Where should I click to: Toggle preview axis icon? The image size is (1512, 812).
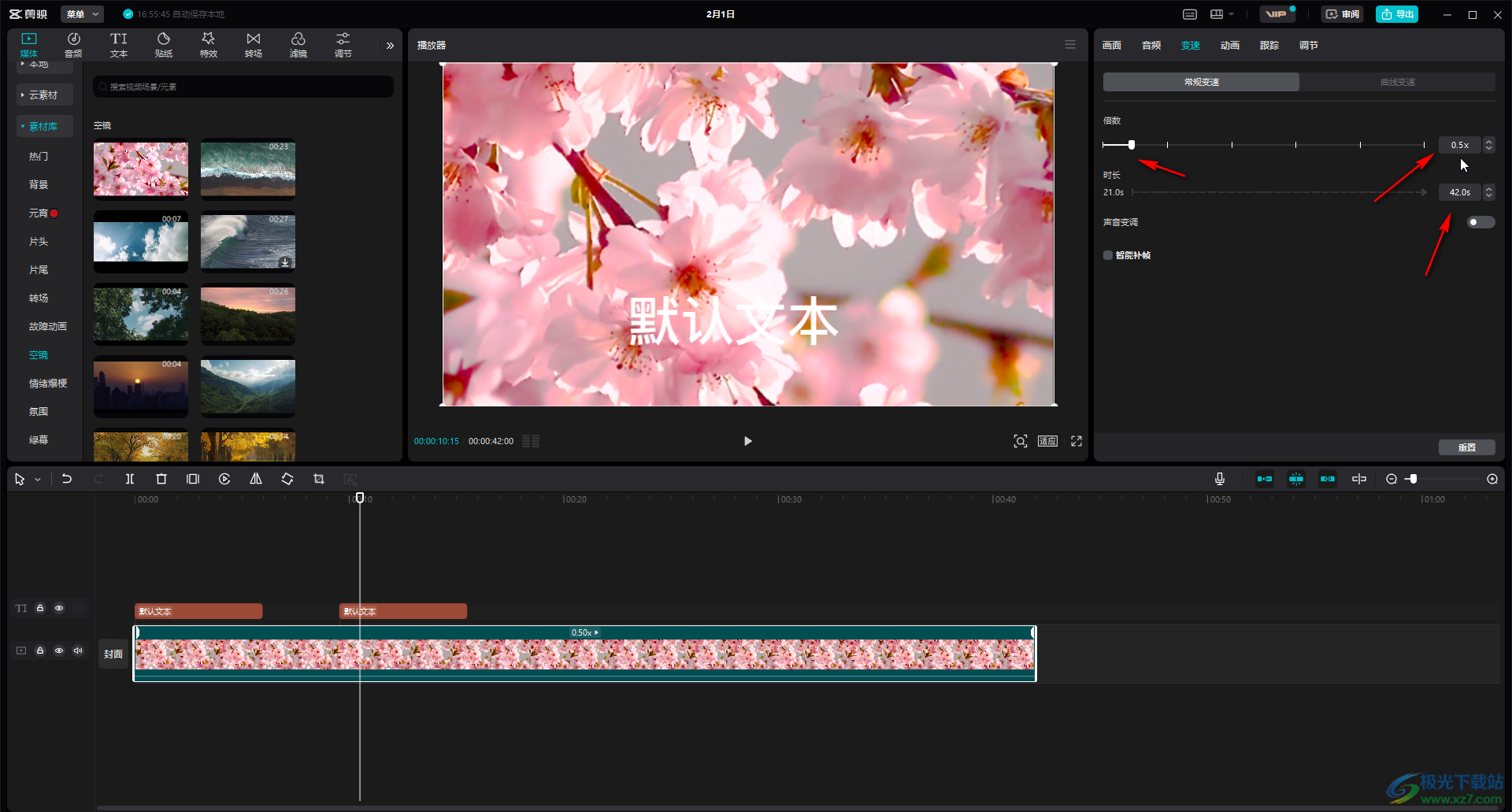pos(1359,479)
